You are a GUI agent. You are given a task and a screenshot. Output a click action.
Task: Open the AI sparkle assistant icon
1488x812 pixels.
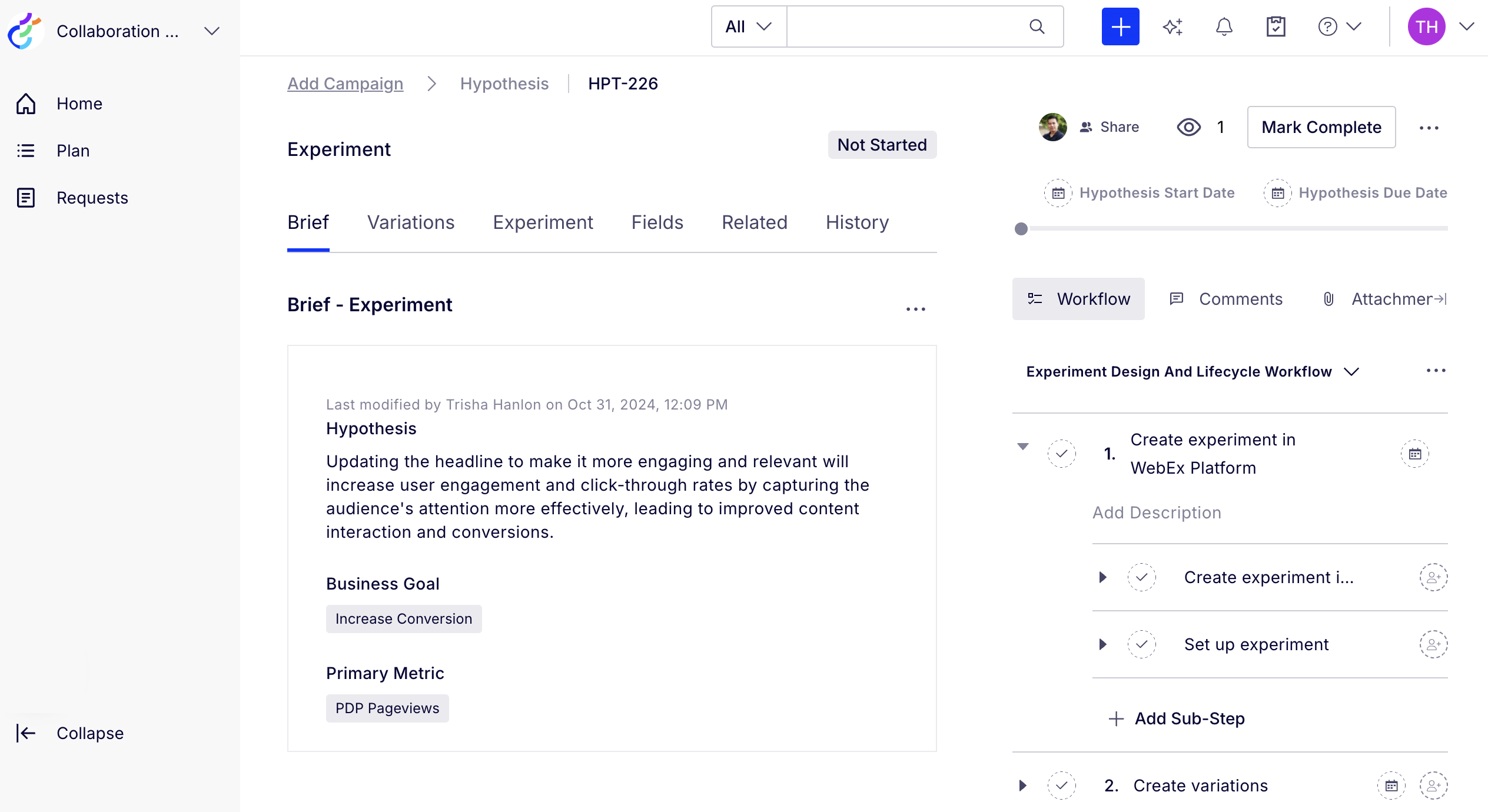[1172, 26]
